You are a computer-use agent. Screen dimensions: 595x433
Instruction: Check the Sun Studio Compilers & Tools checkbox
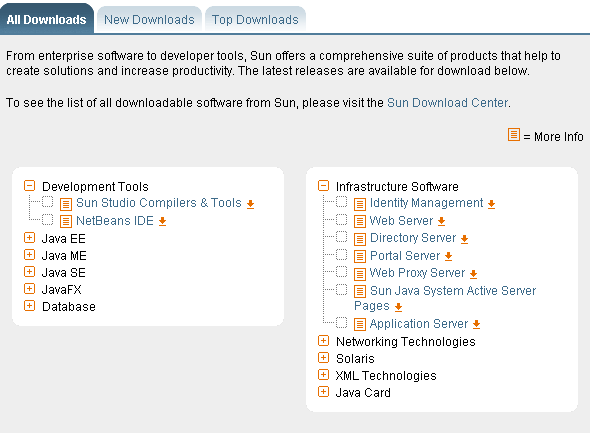[x=47, y=202]
